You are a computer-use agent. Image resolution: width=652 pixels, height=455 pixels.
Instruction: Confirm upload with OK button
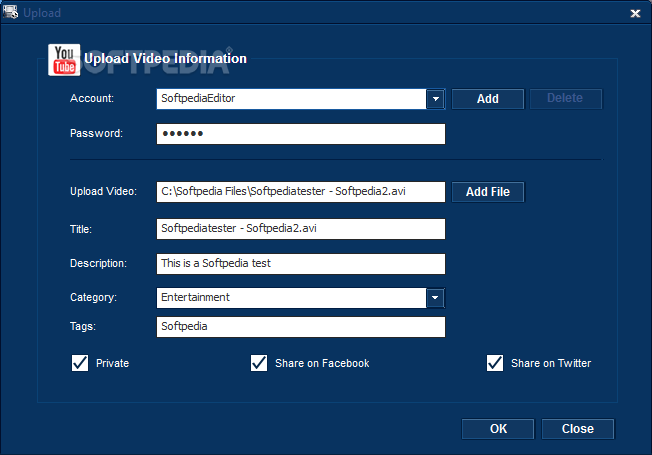pyautogui.click(x=498, y=429)
